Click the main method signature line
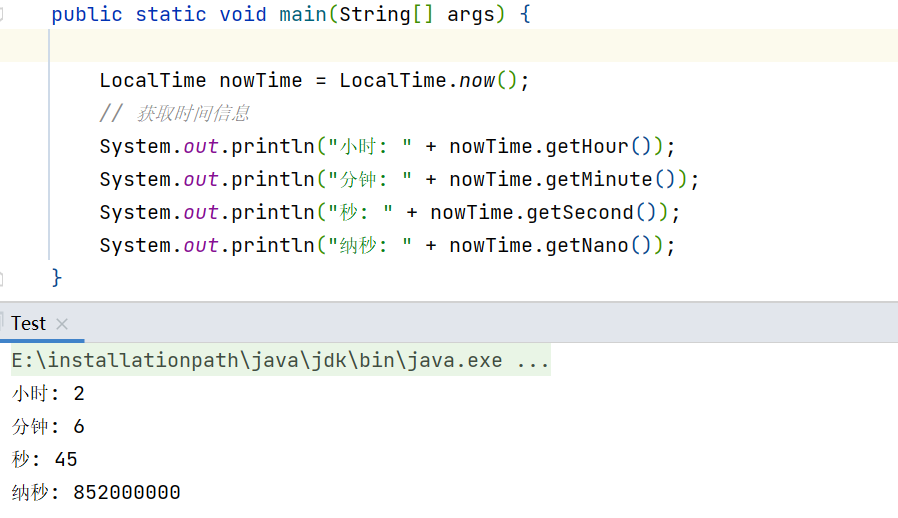Screen dimensions: 898x518 (x=291, y=14)
